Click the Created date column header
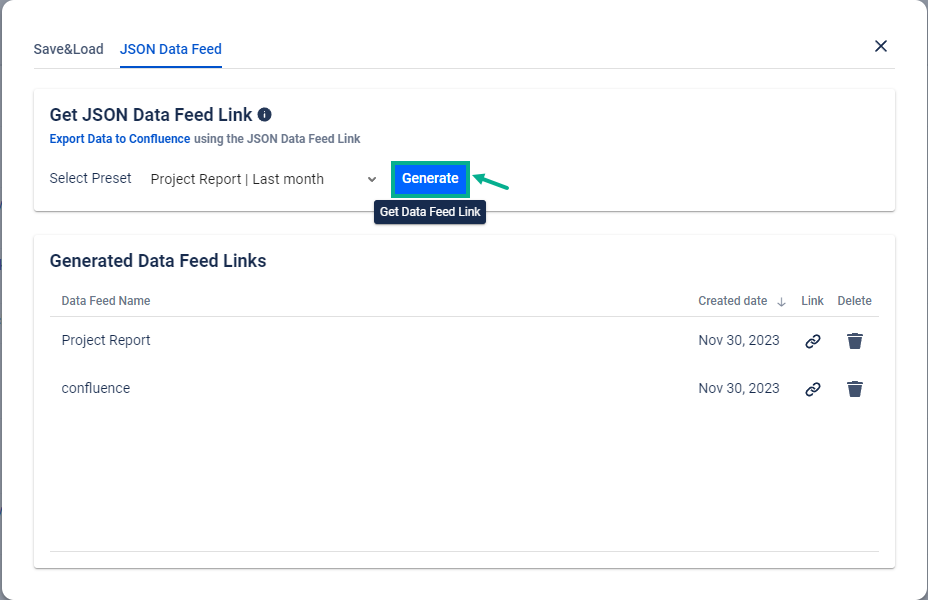This screenshot has width=928, height=600. click(x=731, y=301)
